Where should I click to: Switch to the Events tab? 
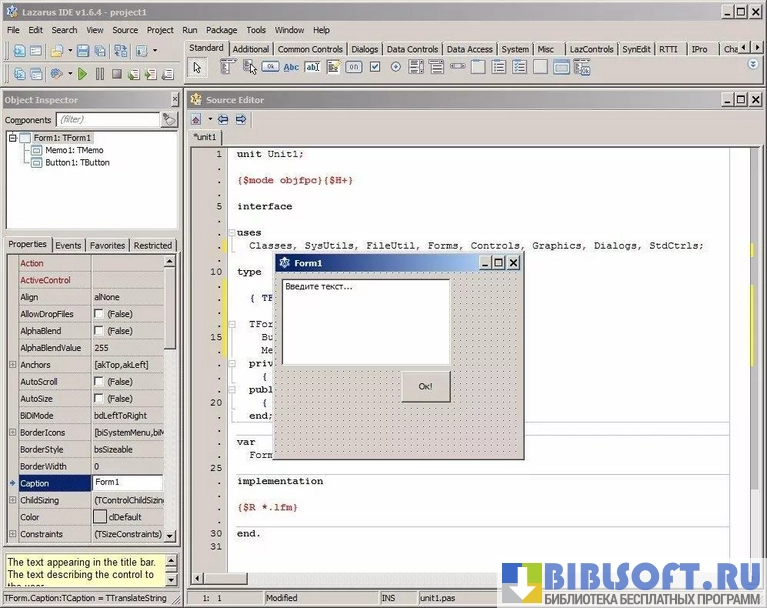pyautogui.click(x=68, y=245)
